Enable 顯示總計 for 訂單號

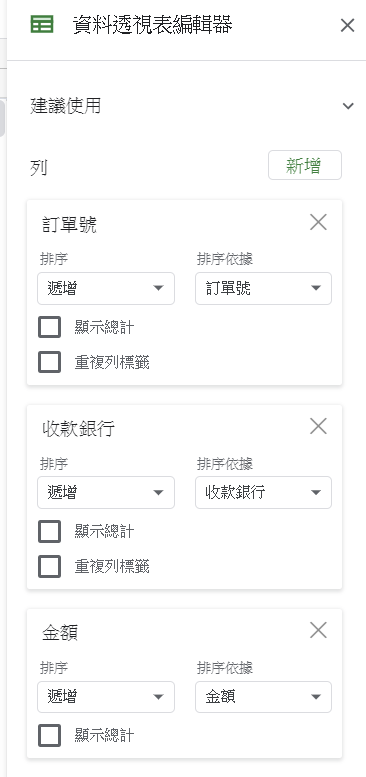[x=50, y=327]
